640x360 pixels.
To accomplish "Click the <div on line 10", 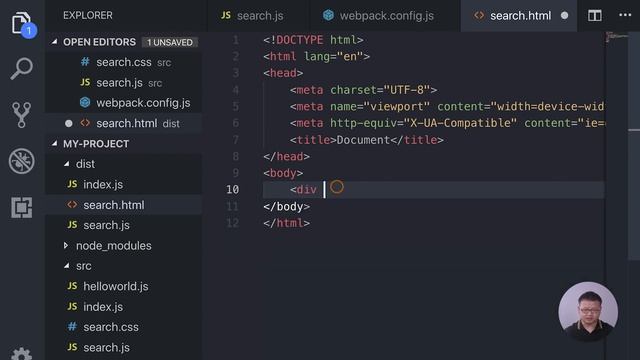I will pyautogui.click(x=303, y=190).
